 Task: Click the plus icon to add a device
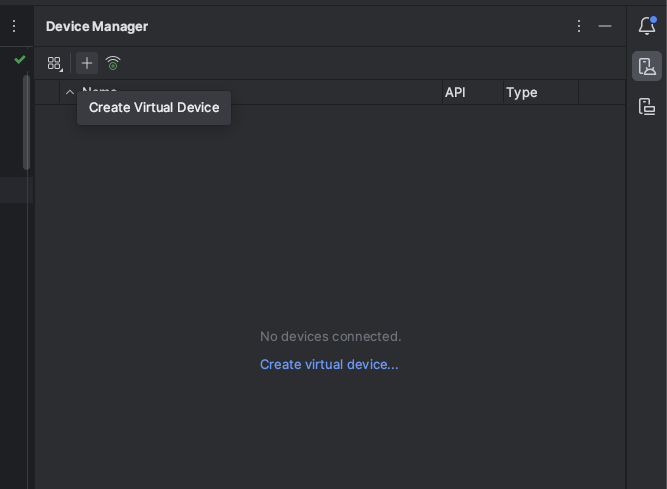pos(87,63)
